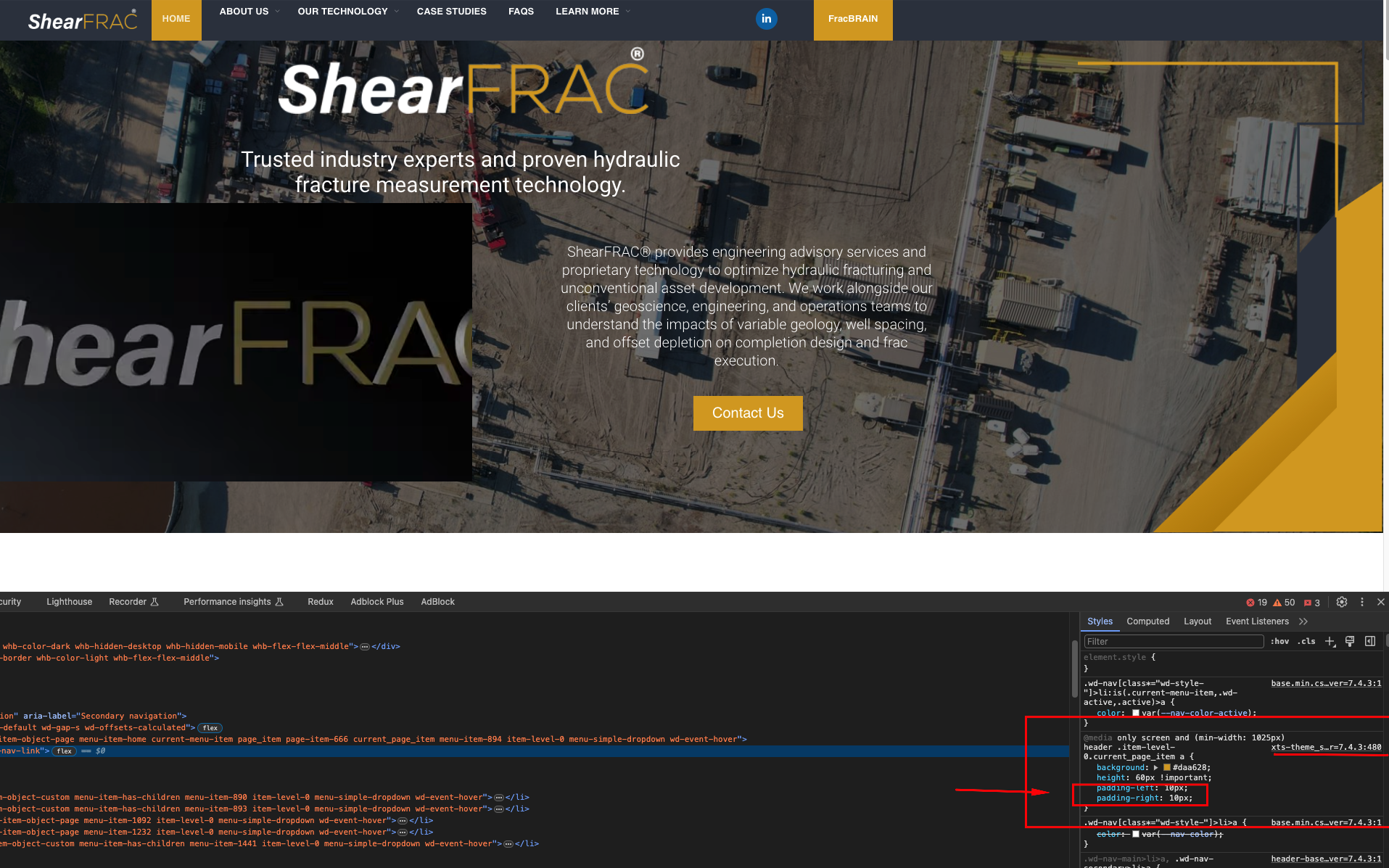
Task: Click the issues count badge showing 3
Action: pyautogui.click(x=1311, y=603)
